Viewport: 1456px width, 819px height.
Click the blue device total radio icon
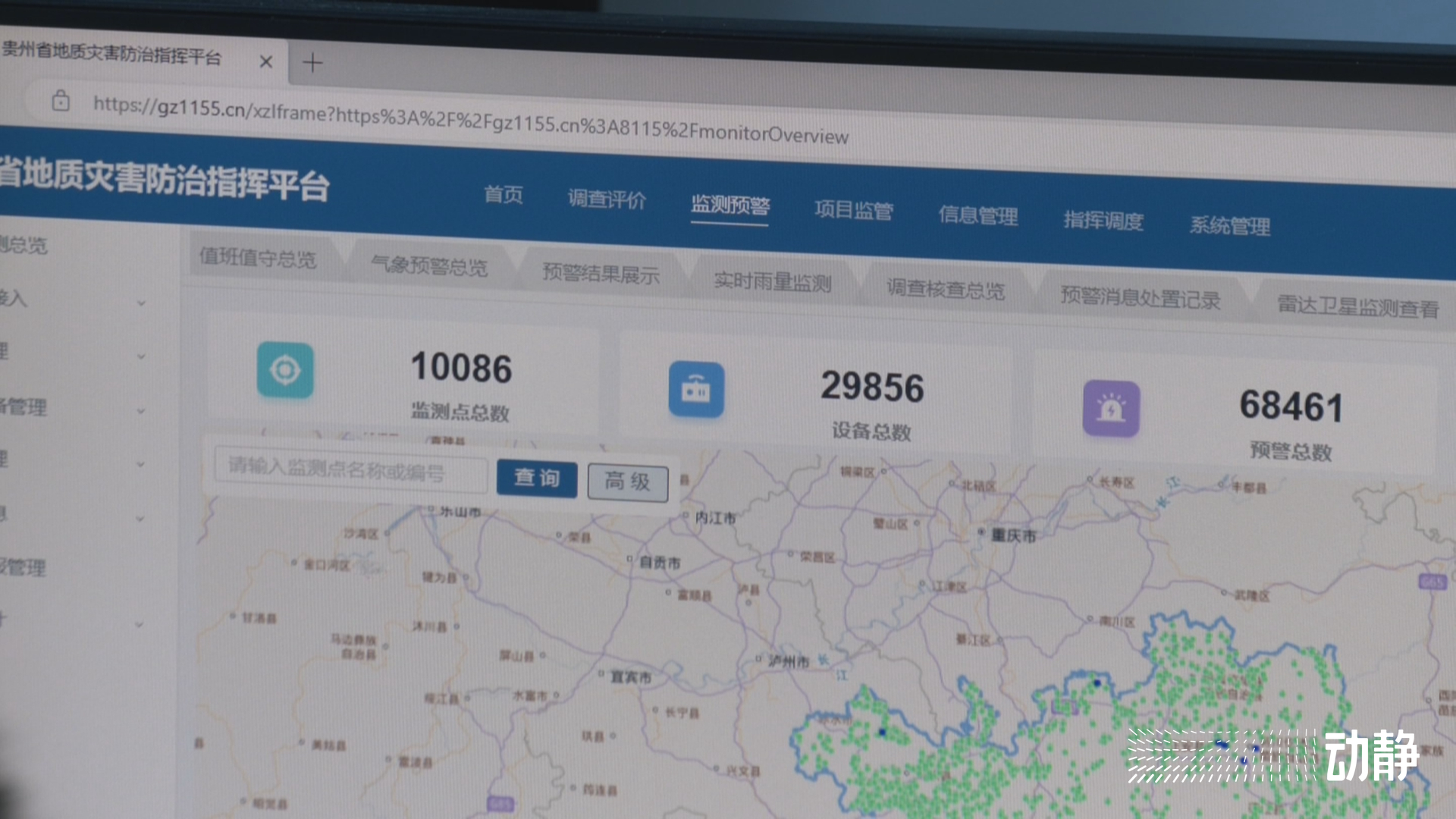coord(695,390)
